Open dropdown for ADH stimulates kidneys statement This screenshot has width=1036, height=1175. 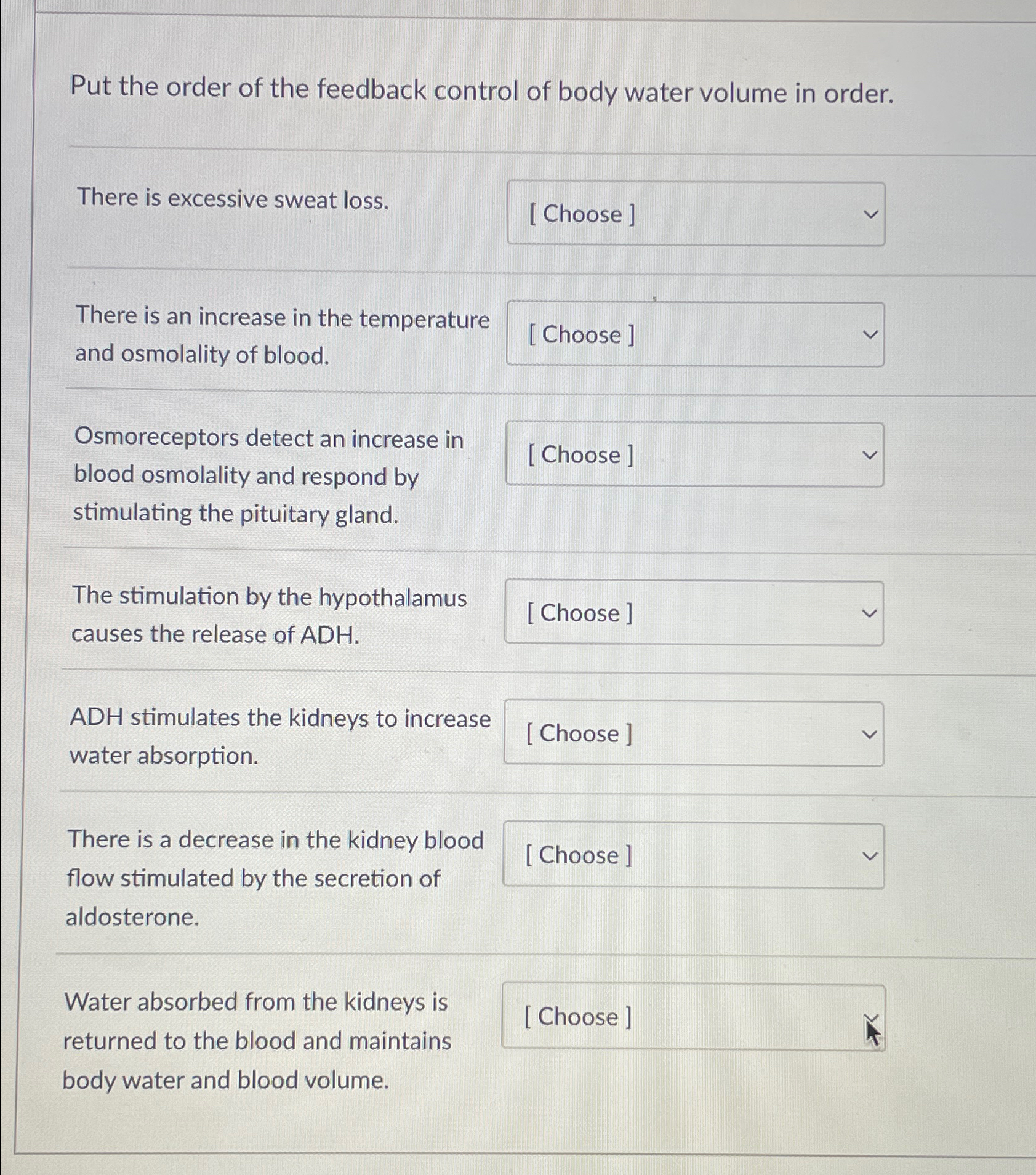693,733
